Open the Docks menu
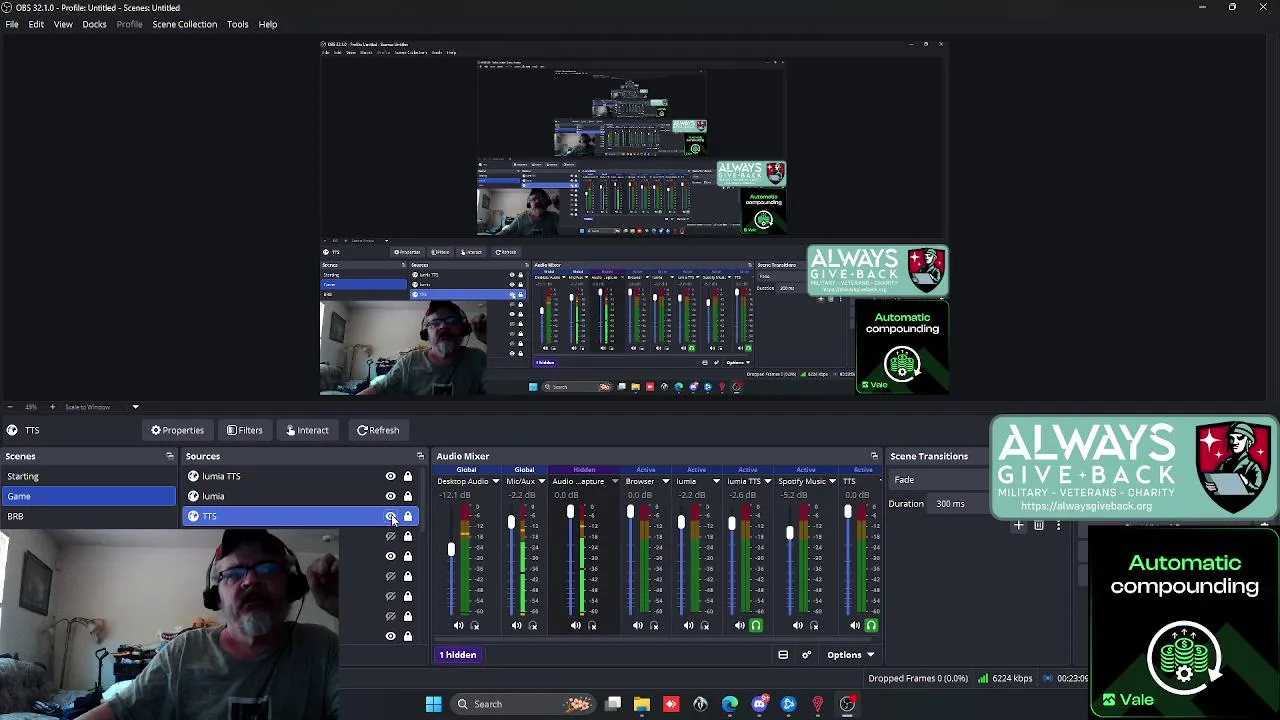 coord(94,24)
